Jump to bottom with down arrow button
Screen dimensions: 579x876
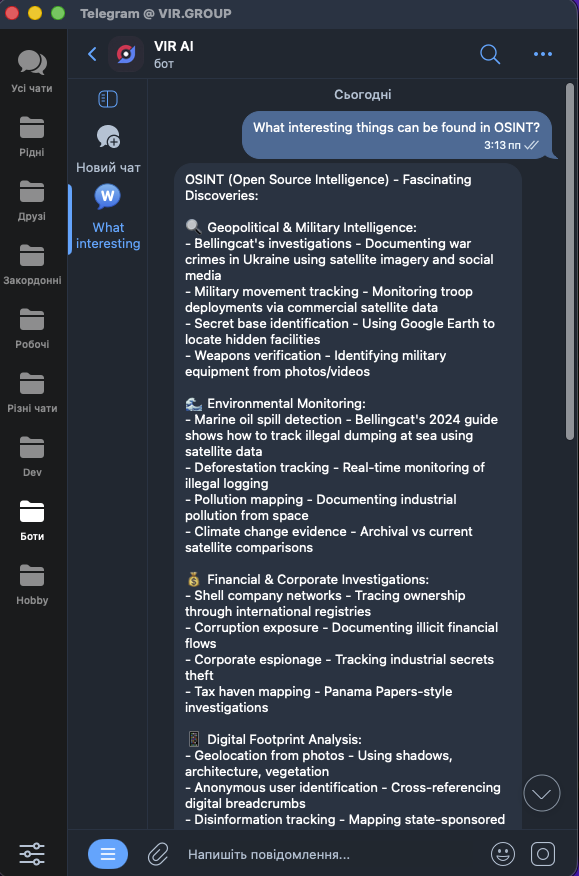pyautogui.click(x=542, y=793)
